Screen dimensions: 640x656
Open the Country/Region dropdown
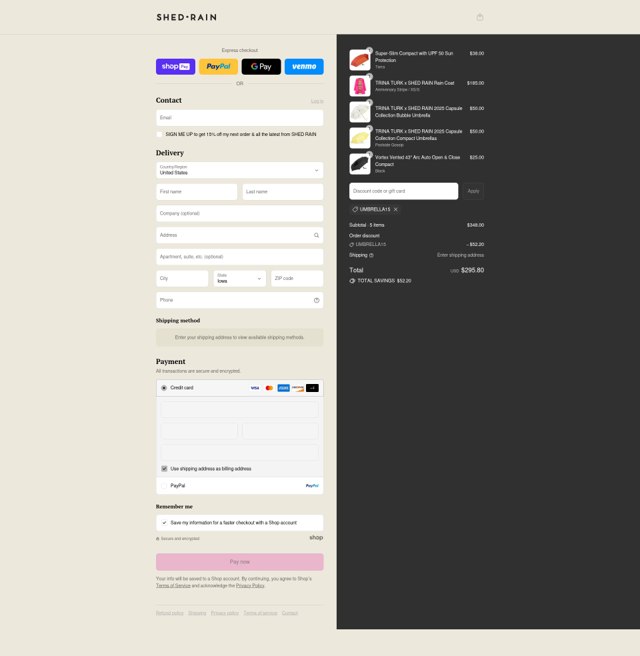pos(240,170)
